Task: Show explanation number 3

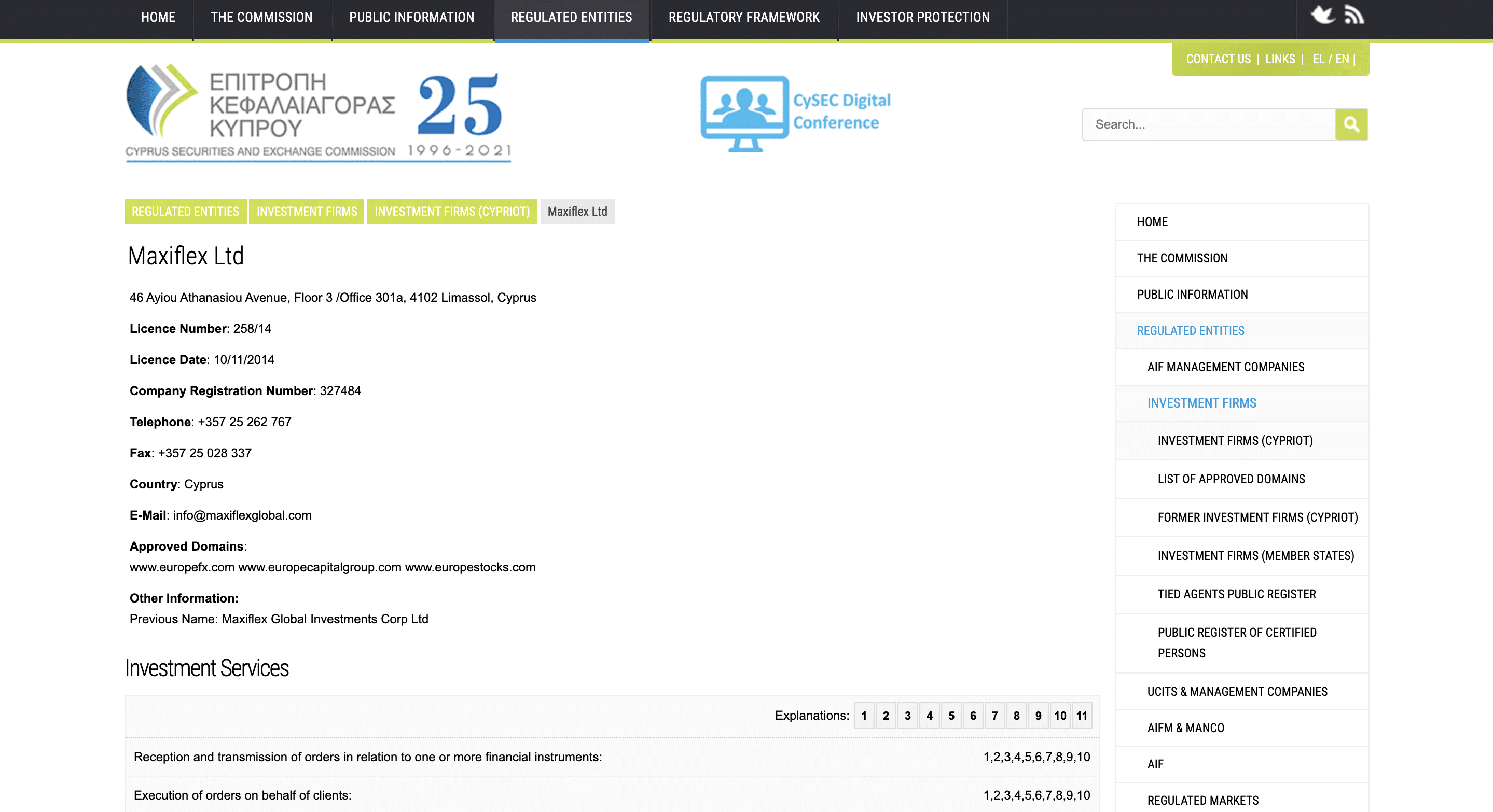Action: pyautogui.click(x=908, y=716)
